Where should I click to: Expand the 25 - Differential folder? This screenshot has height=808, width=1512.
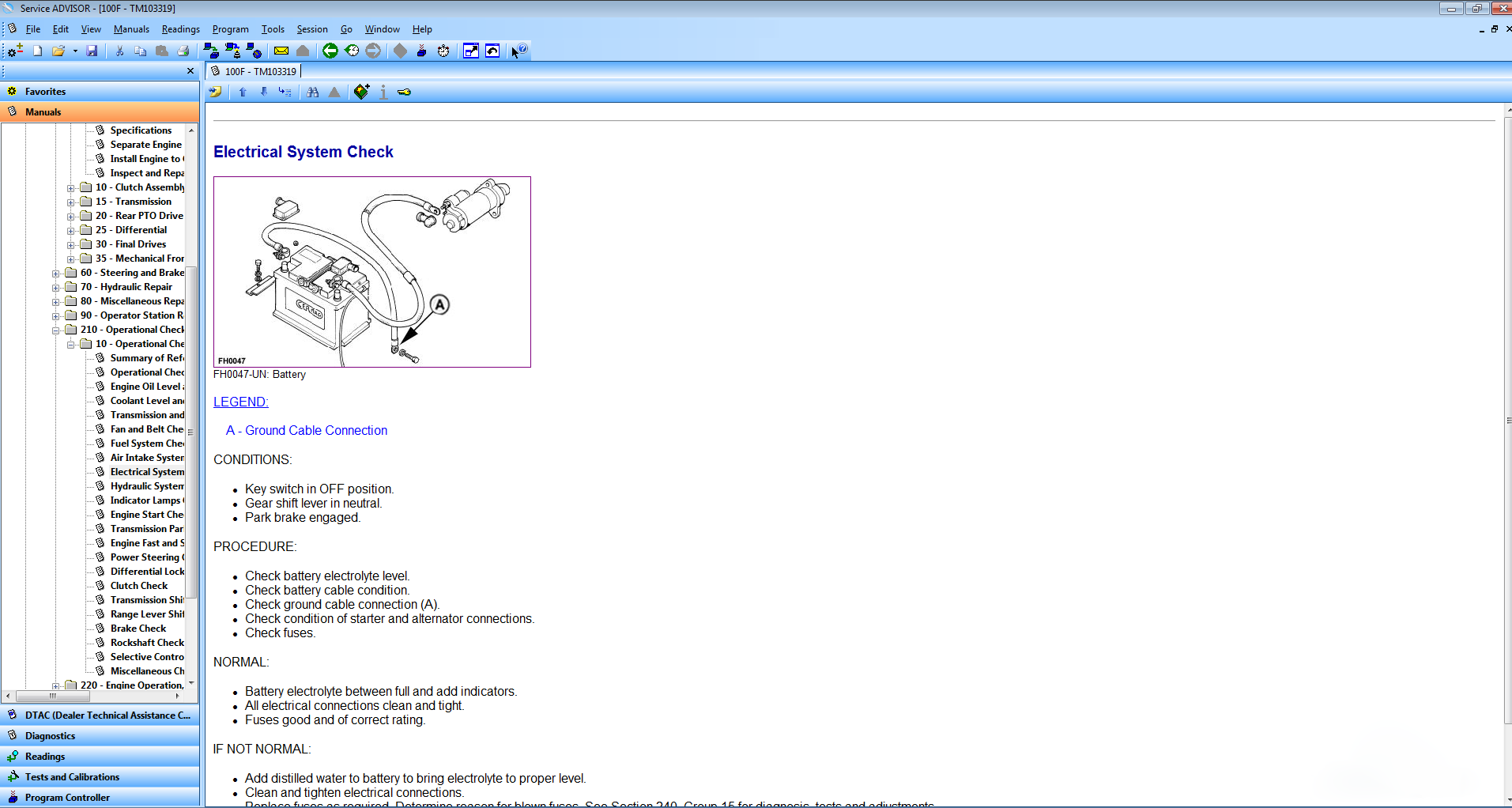71,231
